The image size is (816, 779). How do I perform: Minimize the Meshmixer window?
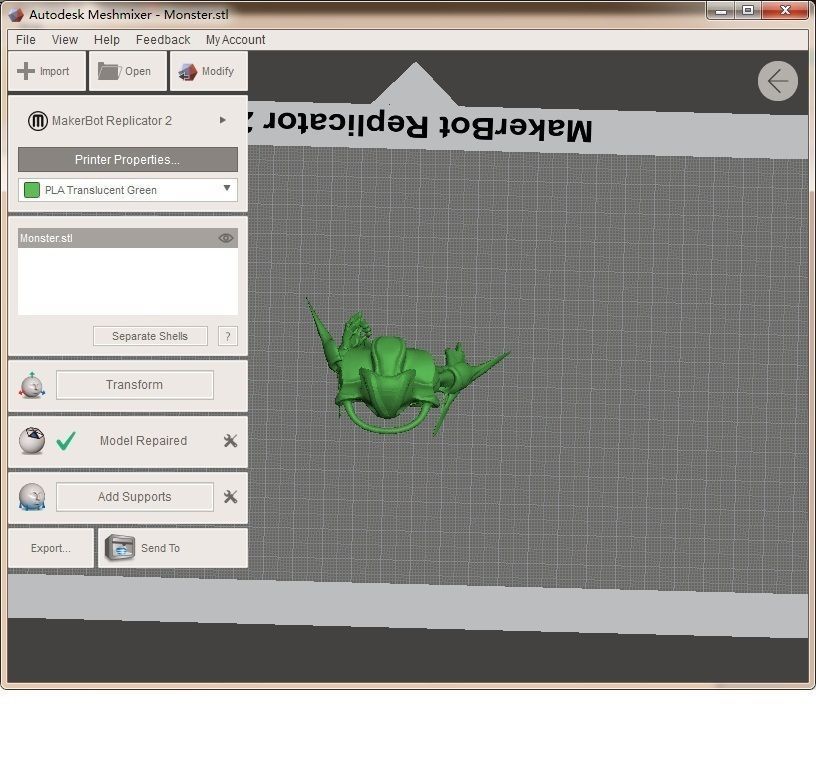point(721,10)
